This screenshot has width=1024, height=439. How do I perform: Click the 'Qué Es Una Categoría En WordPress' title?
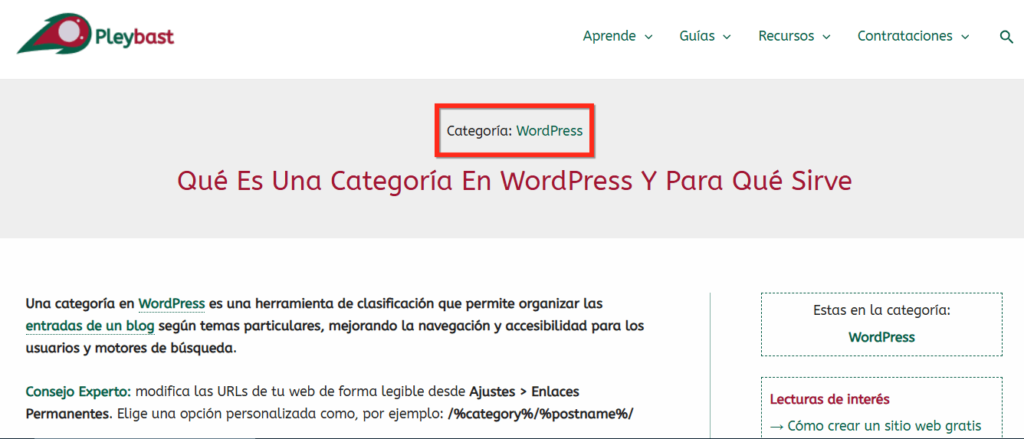click(x=515, y=181)
